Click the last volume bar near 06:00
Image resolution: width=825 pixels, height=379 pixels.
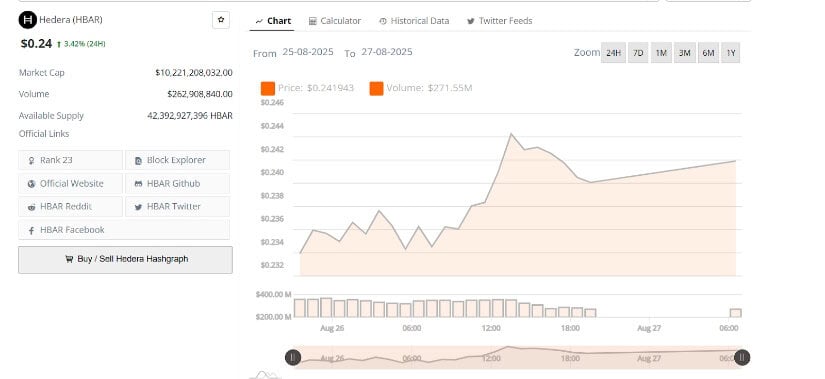736,313
